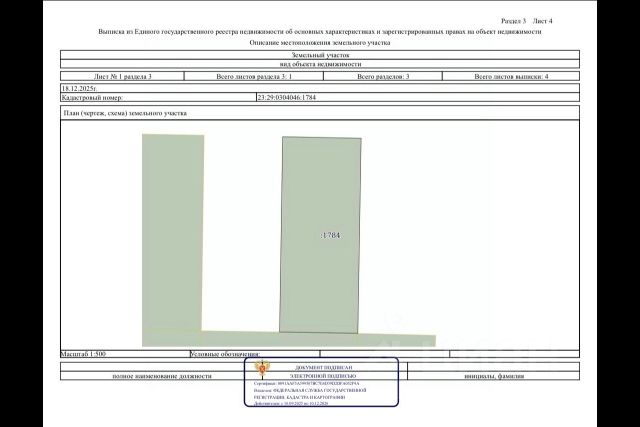Click the cell "Лист № 1 раздела 3"

pos(122,76)
